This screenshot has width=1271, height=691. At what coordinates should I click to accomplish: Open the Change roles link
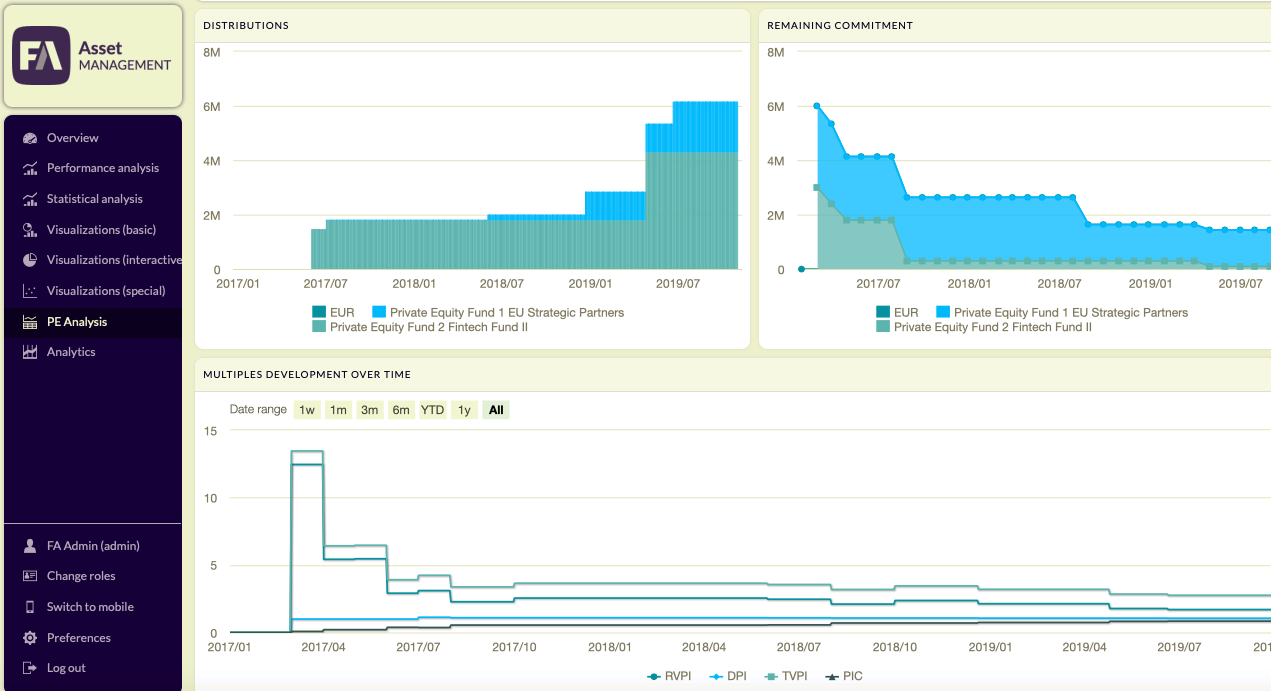pos(81,576)
